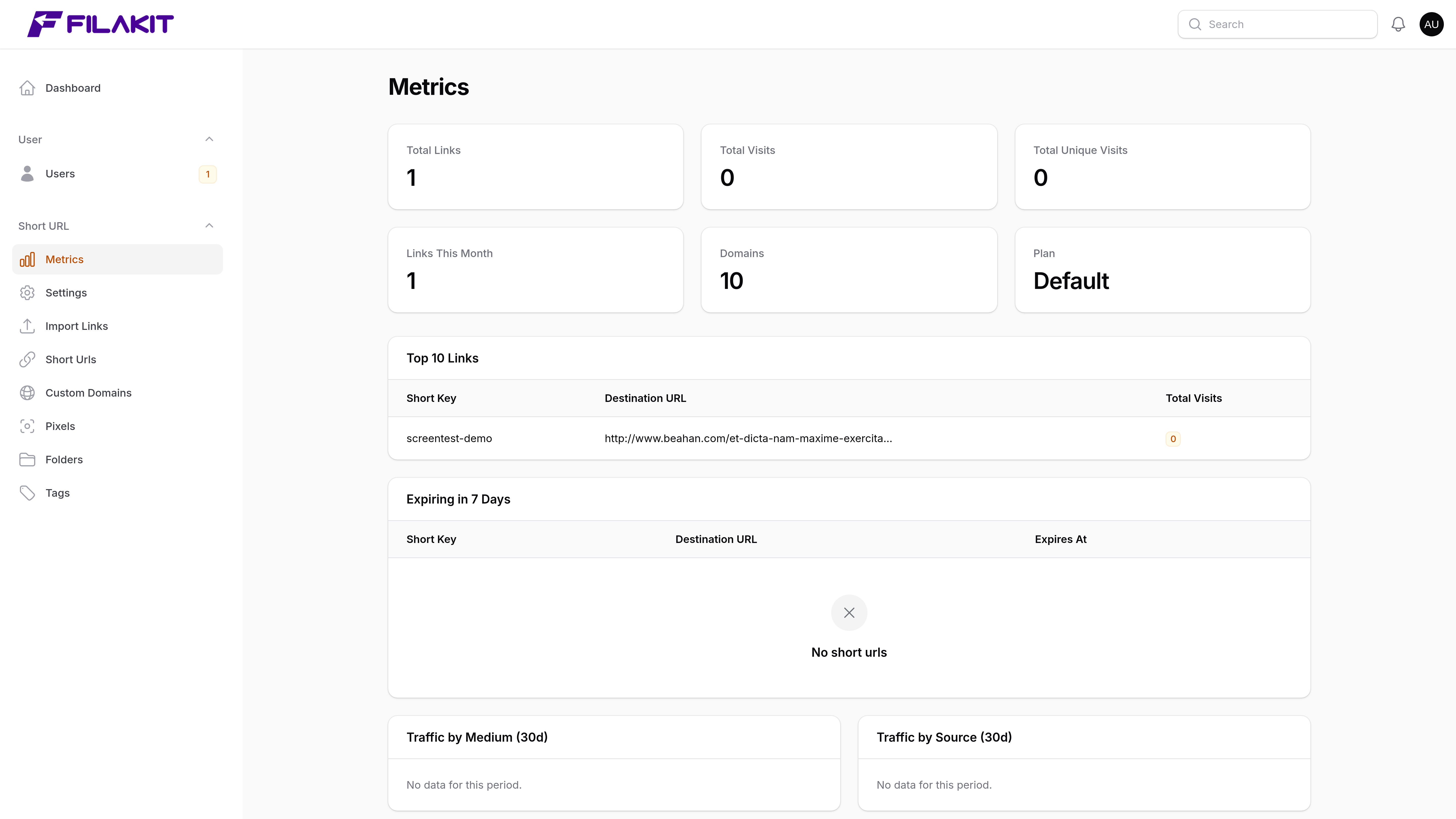Click the X icon above No short urls

[x=849, y=613]
